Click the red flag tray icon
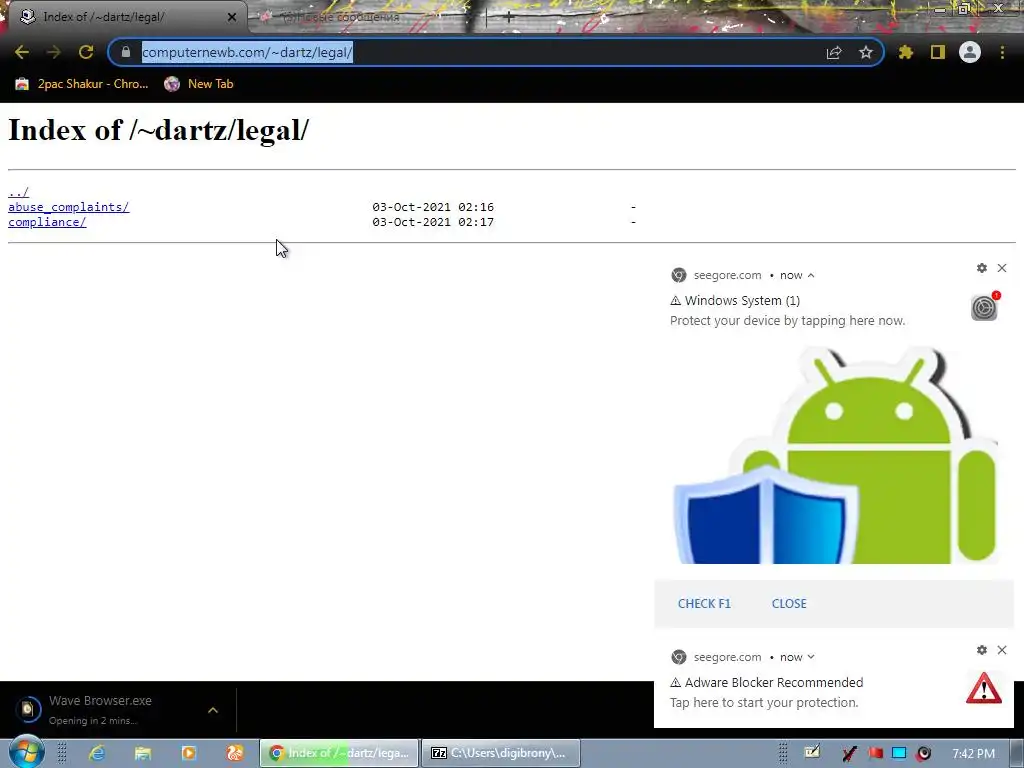 [875, 753]
